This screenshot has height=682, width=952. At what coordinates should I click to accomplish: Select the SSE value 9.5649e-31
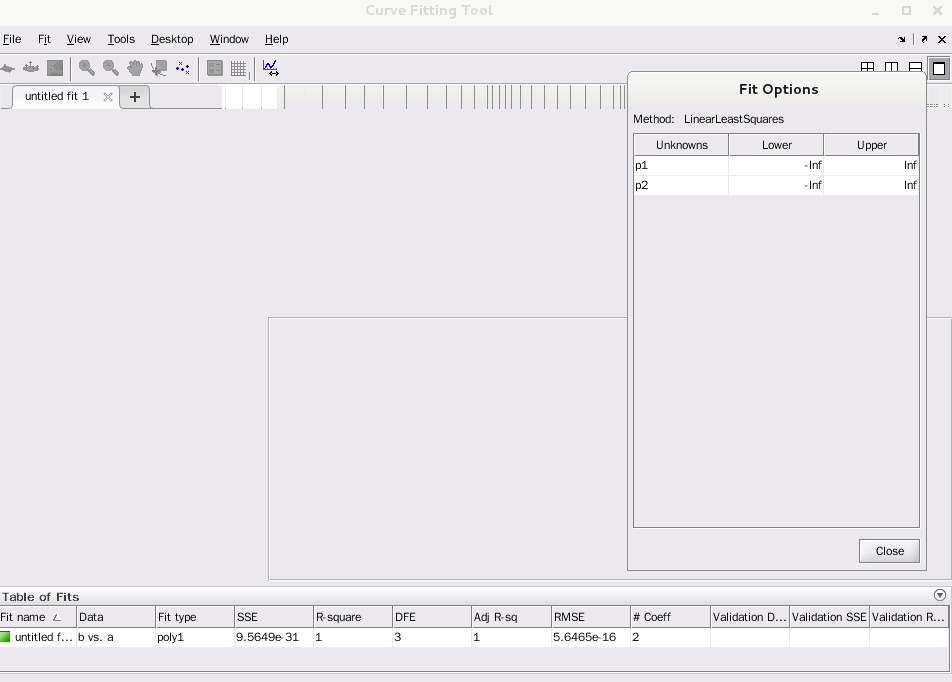274,637
